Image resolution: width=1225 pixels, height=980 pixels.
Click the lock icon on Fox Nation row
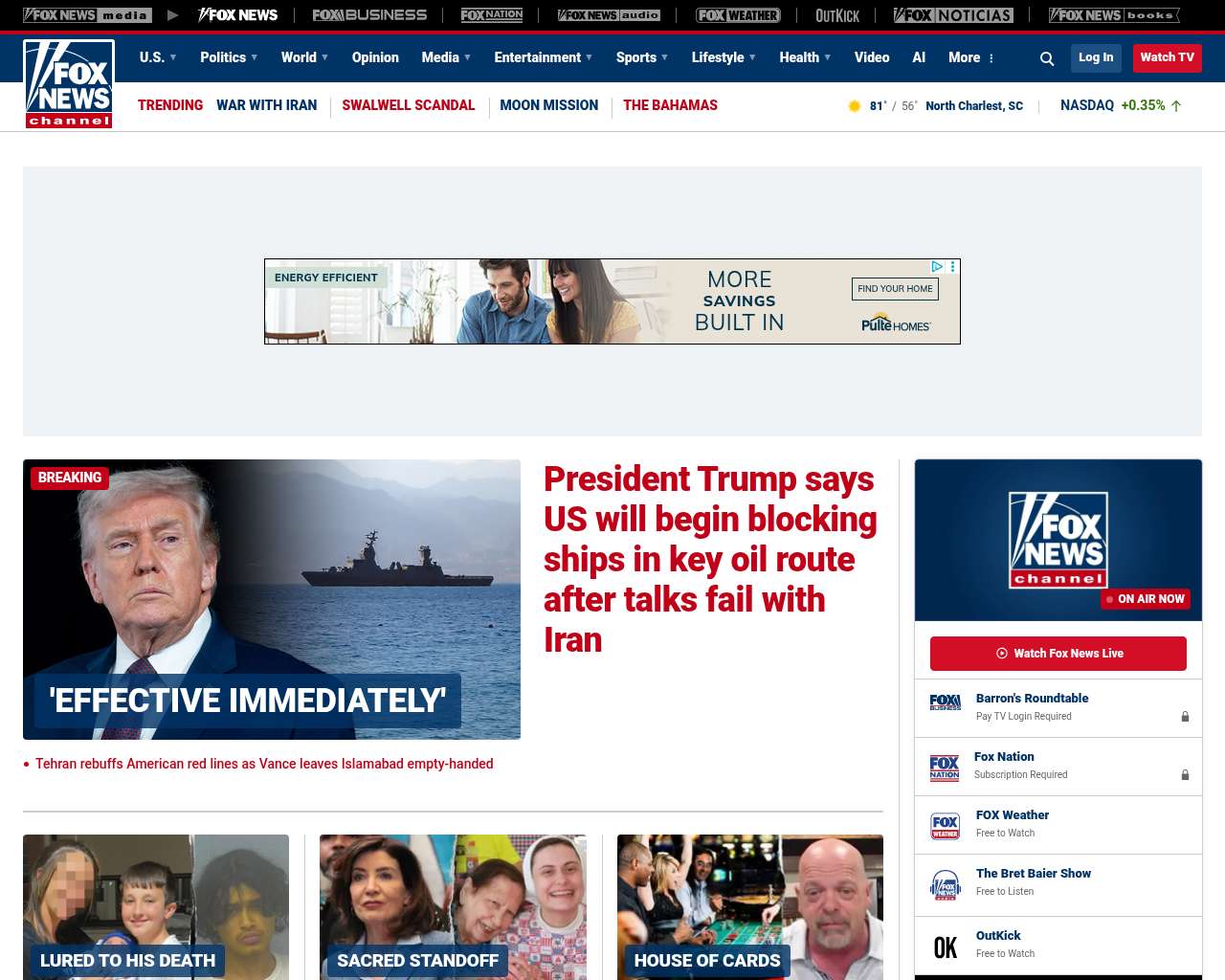click(x=1185, y=775)
